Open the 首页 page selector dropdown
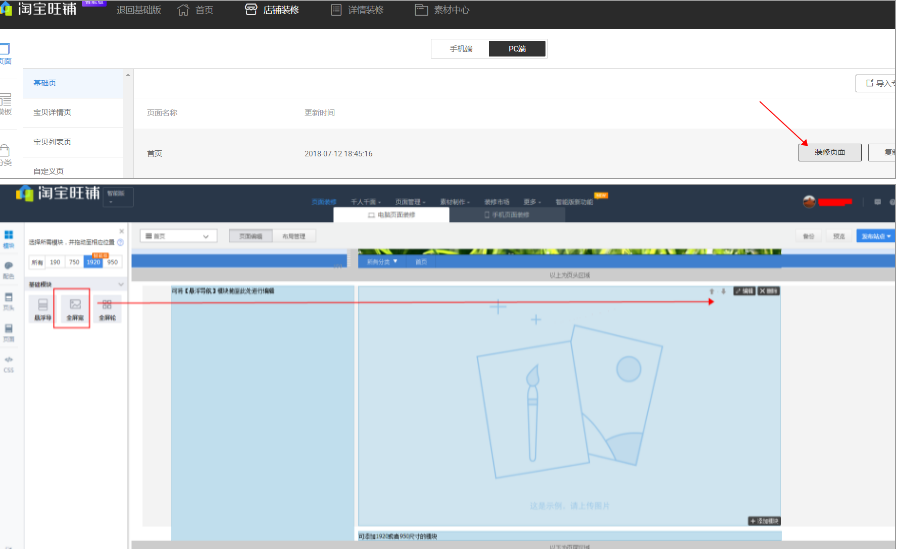900x549 pixels. pyautogui.click(x=178, y=236)
